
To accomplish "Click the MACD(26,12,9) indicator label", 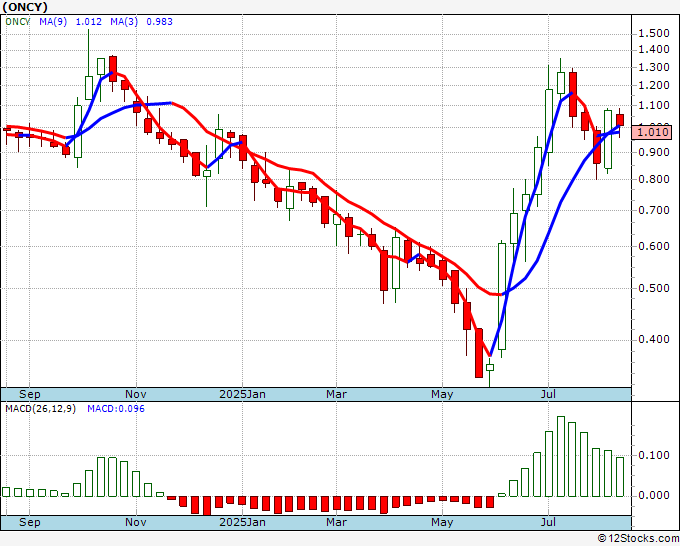I will [x=40, y=409].
